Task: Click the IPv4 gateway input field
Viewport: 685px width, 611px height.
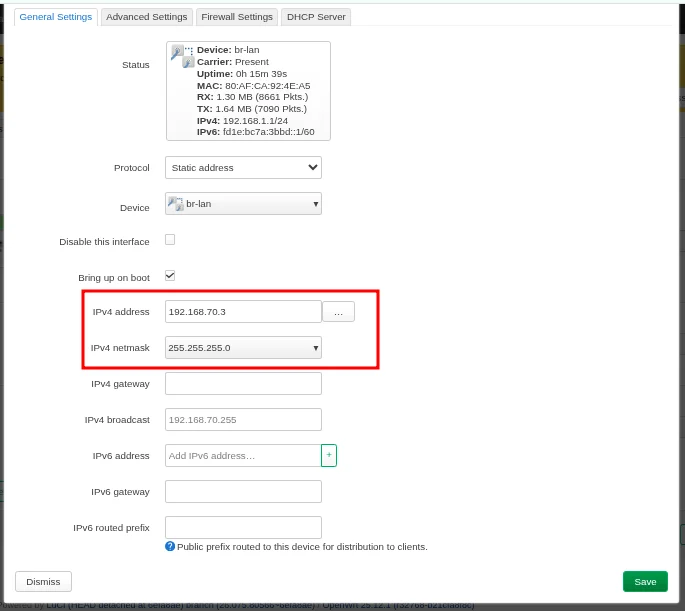Action: 243,383
